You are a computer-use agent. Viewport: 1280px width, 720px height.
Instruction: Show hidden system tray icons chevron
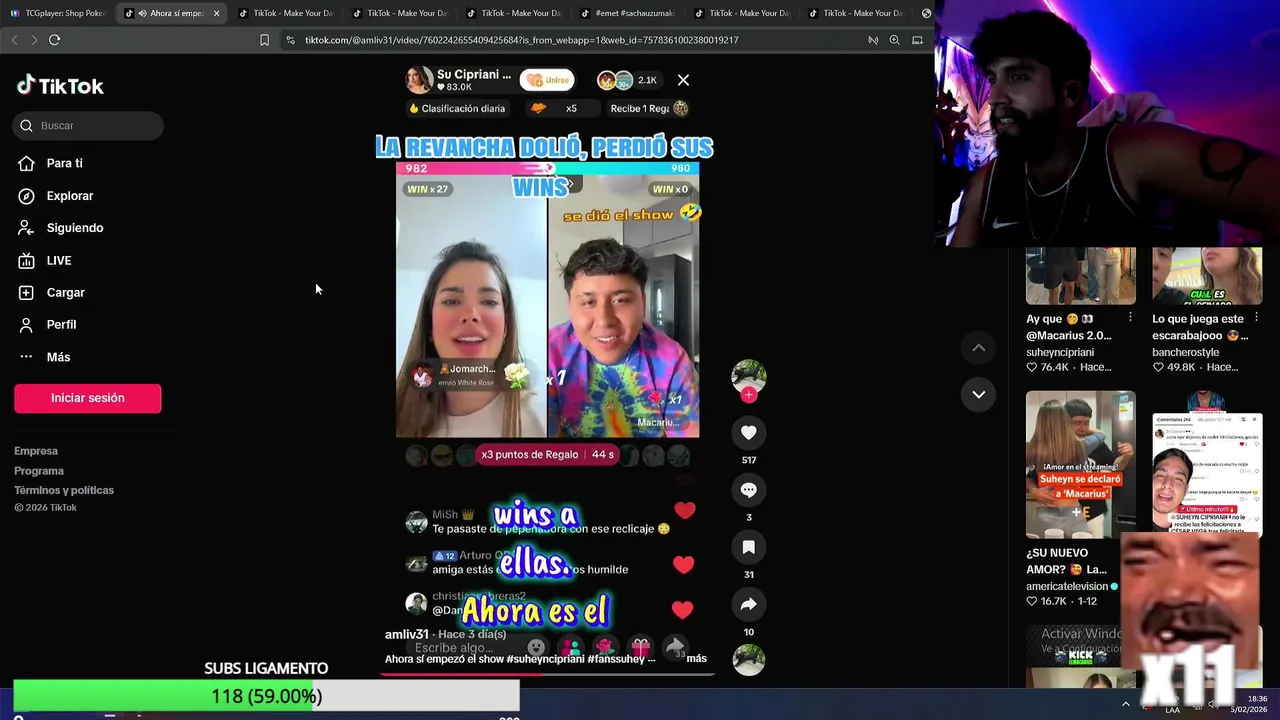coord(1125,704)
